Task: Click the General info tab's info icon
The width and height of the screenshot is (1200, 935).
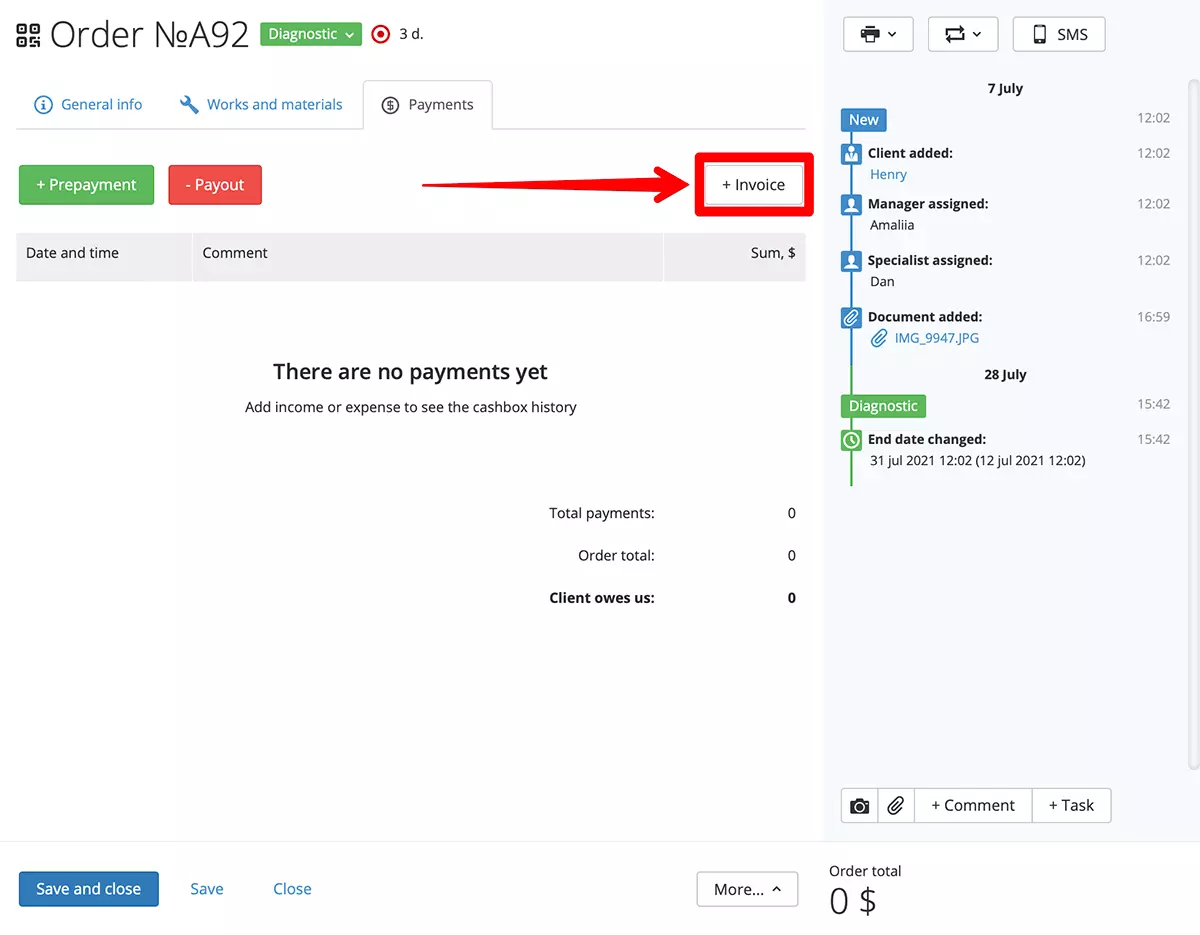Action: click(43, 104)
